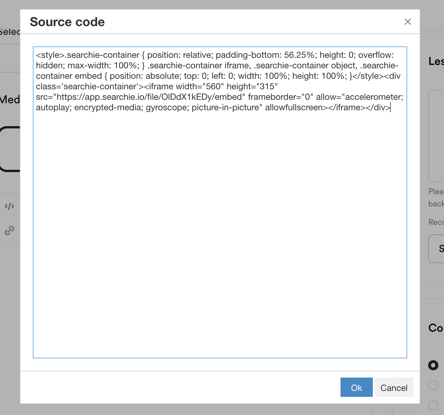Close the Source code dialog
The image size is (444, 415).
407,22
